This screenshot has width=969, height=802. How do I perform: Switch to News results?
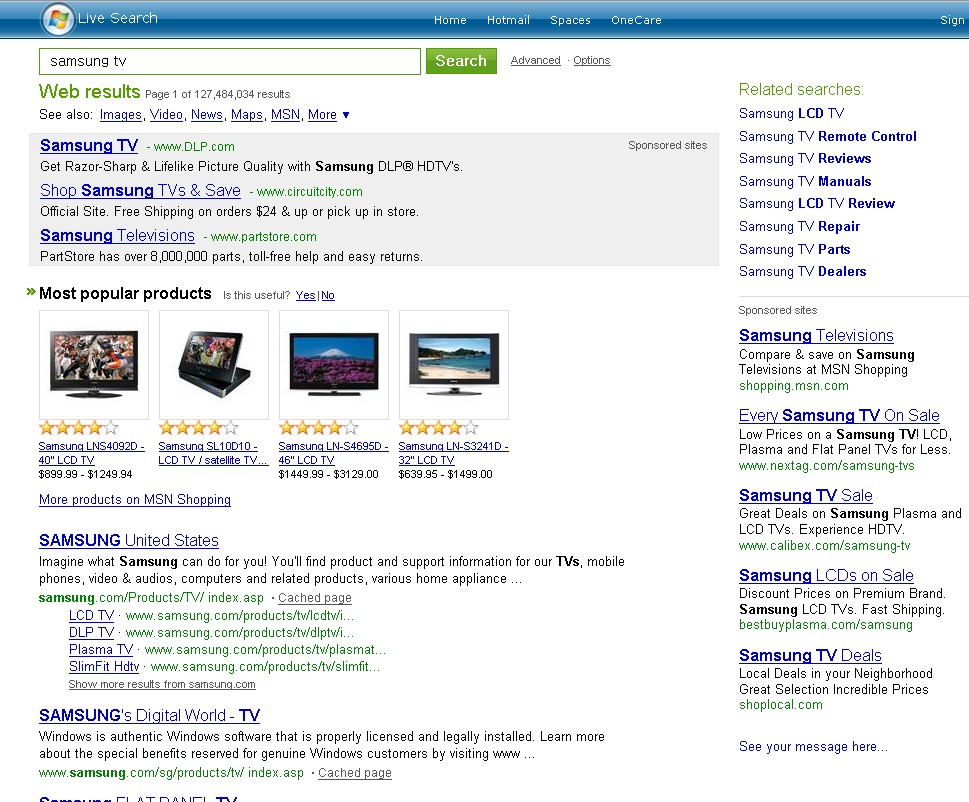pyautogui.click(x=206, y=115)
